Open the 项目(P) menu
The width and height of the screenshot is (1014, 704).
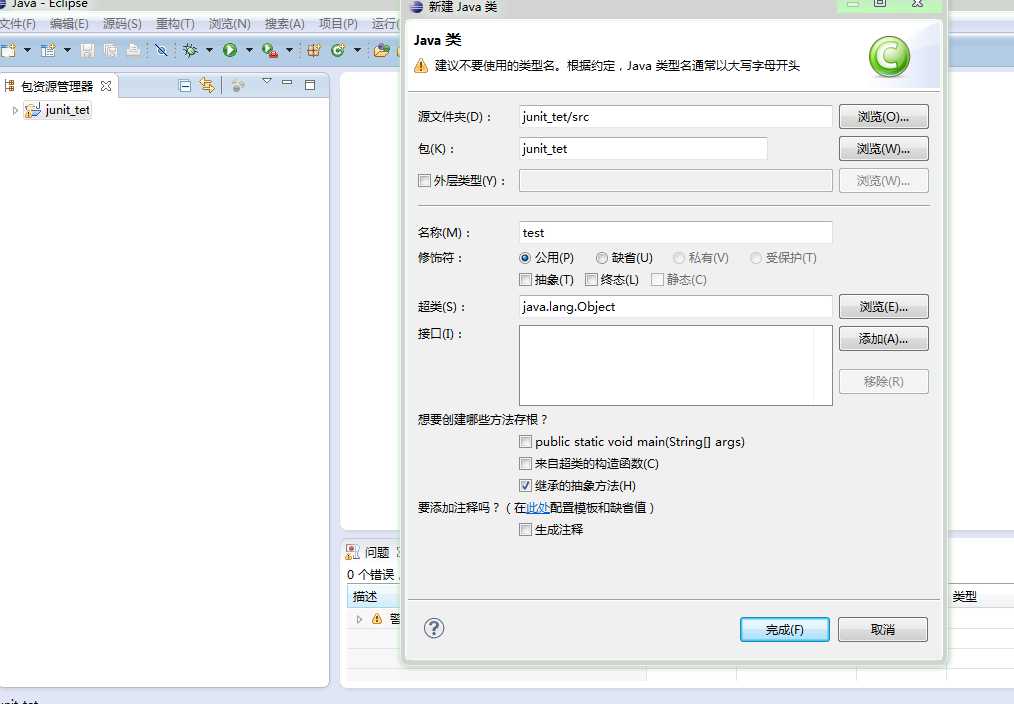point(338,24)
